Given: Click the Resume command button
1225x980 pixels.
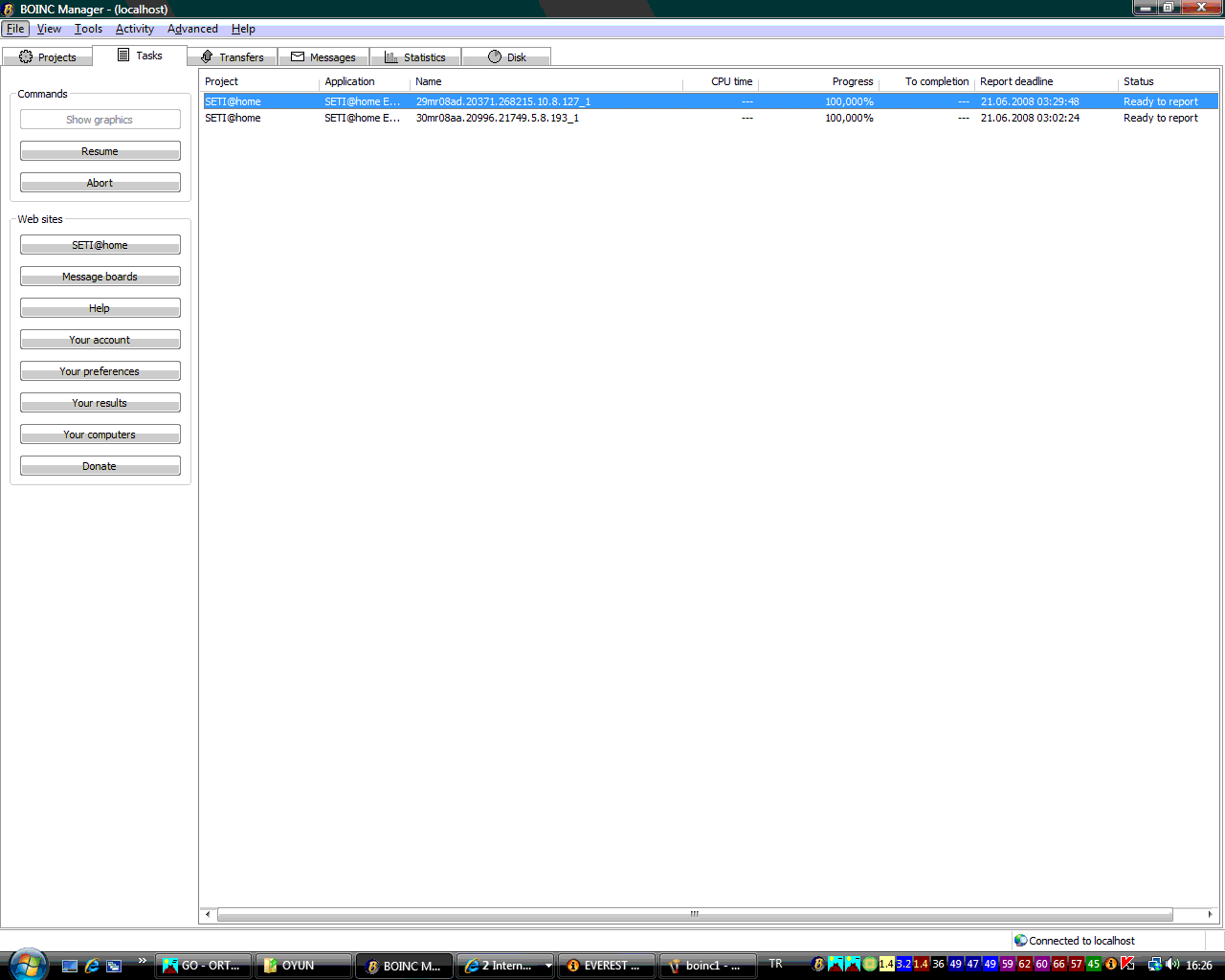Looking at the screenshot, I should [x=100, y=151].
